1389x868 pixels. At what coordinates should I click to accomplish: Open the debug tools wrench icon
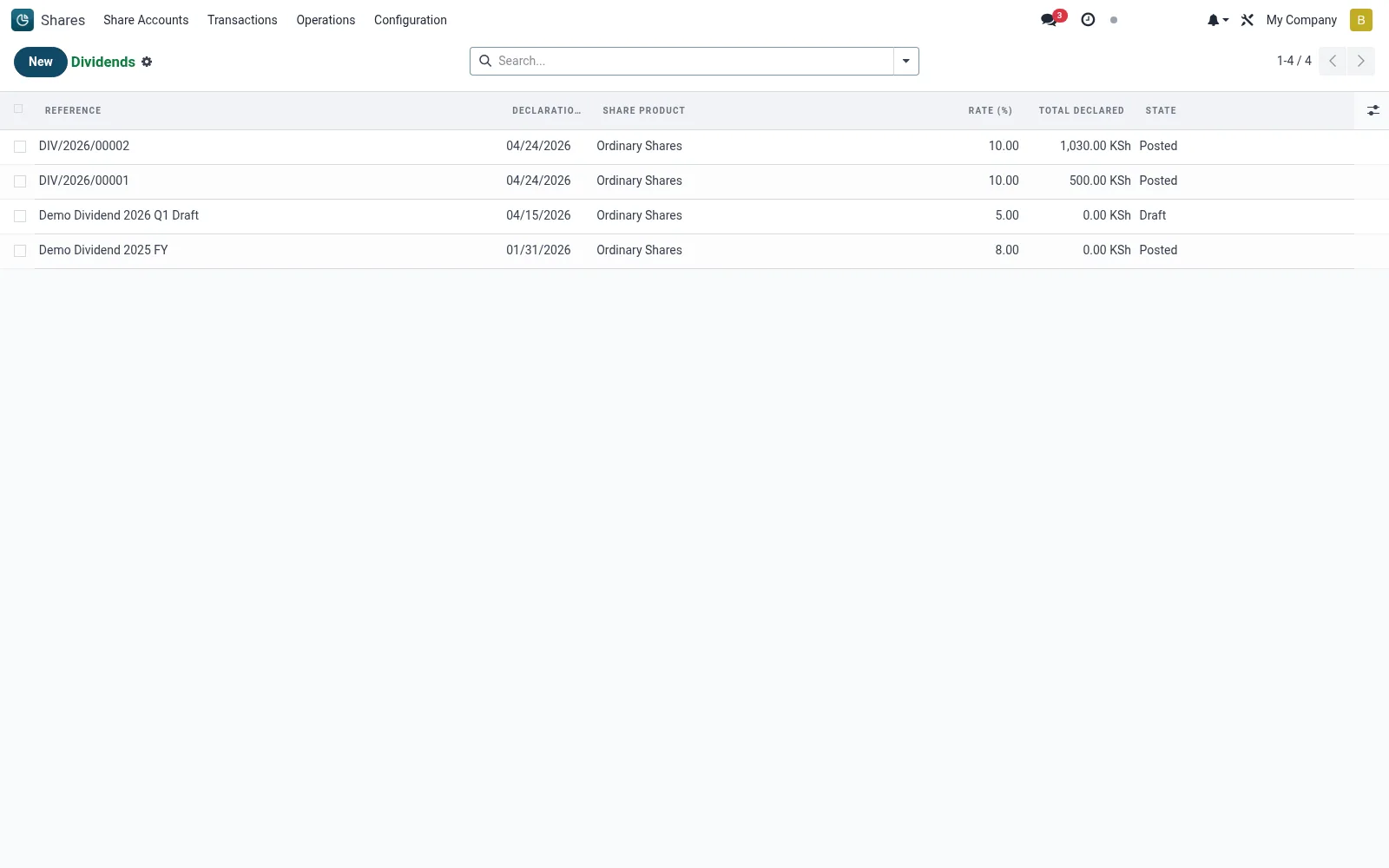click(x=1247, y=20)
